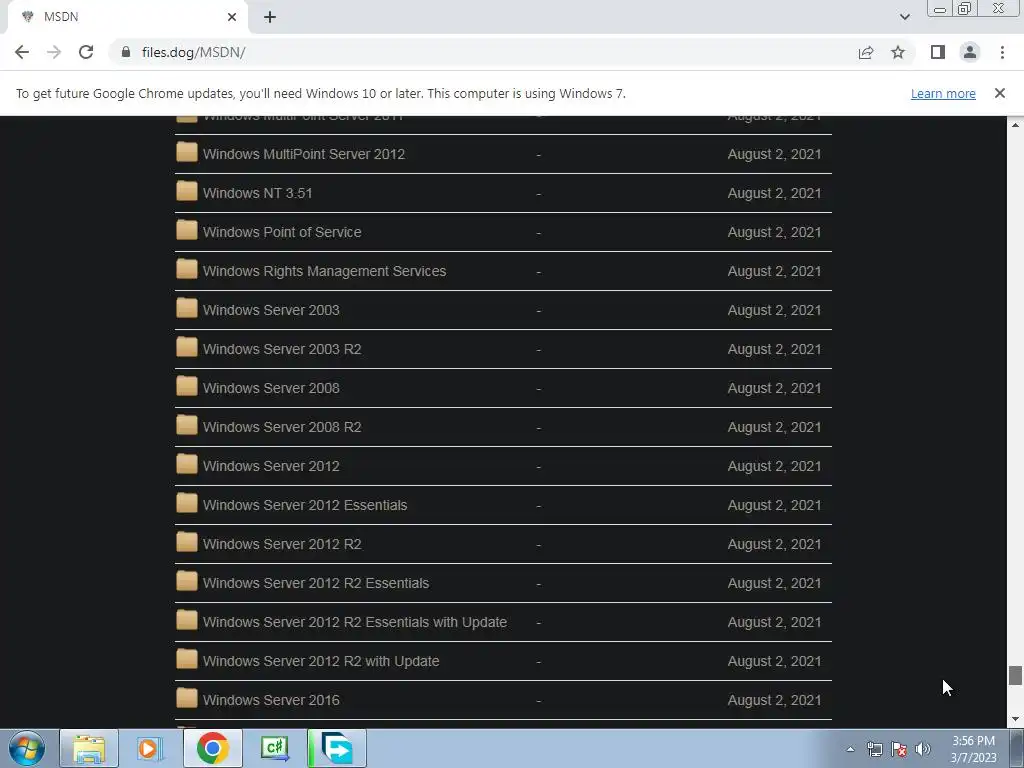Open the Windows Server 2012 R2 folder
This screenshot has height=768, width=1024.
click(281, 544)
